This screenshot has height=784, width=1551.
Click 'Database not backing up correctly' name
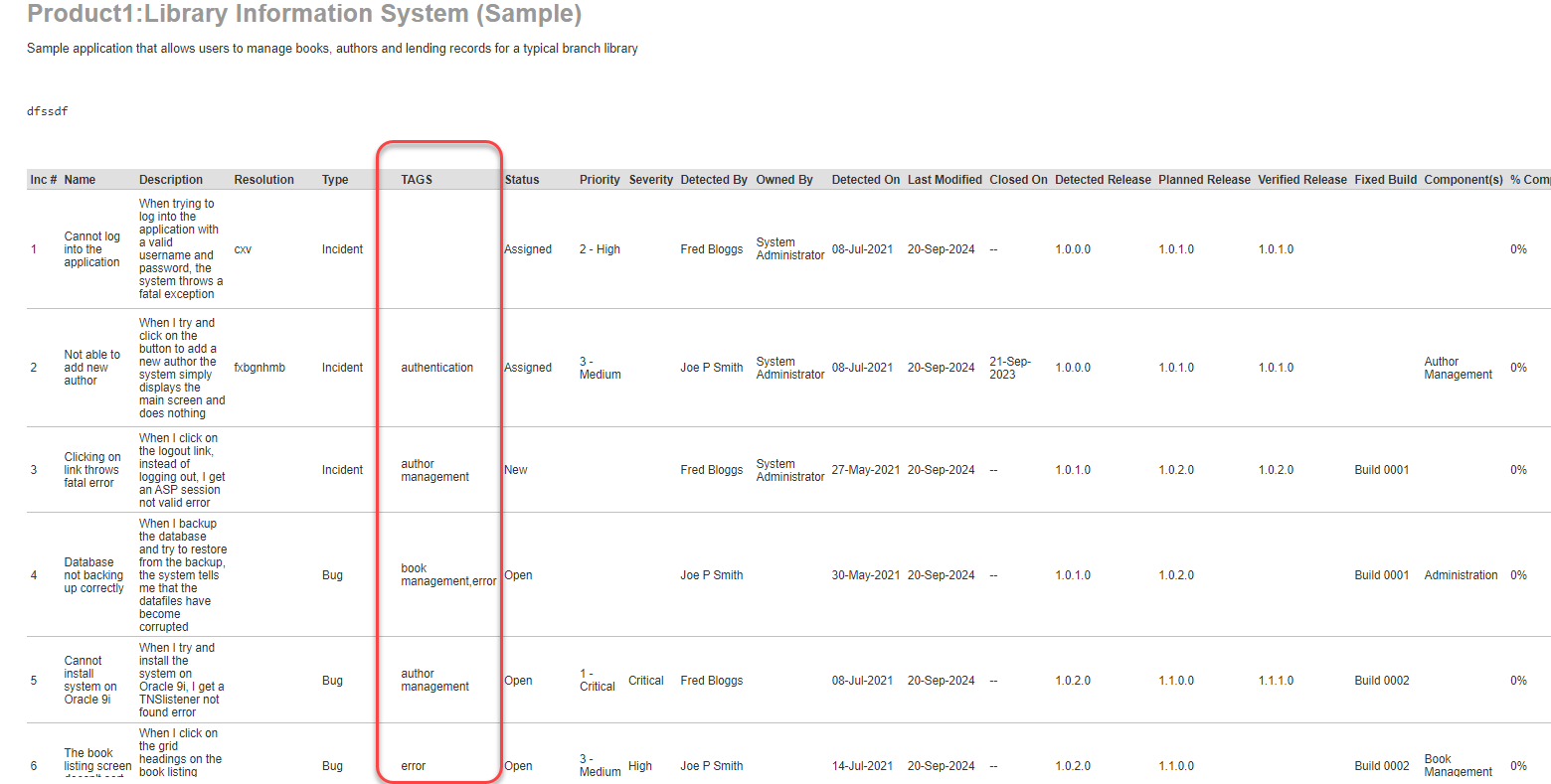pos(93,575)
